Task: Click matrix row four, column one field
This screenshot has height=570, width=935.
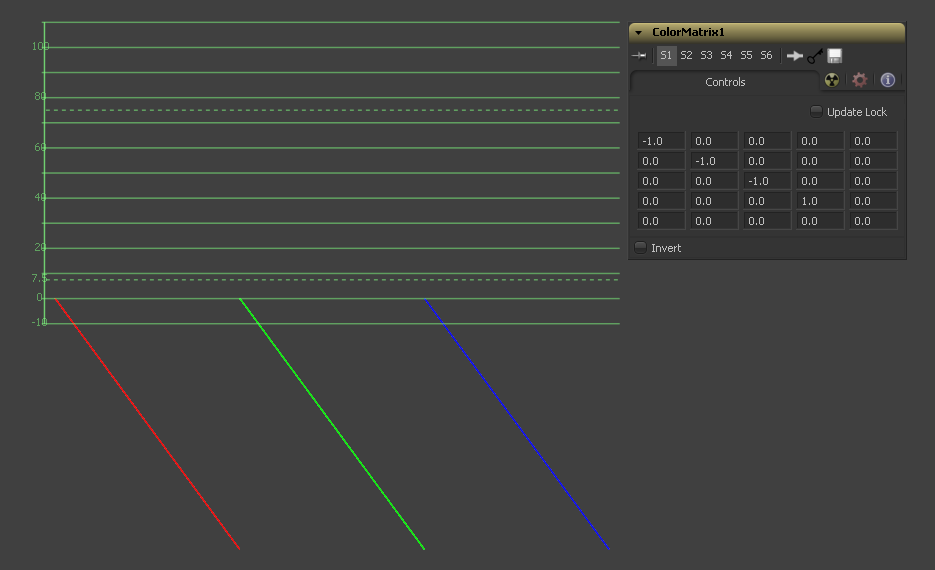Action: point(661,201)
